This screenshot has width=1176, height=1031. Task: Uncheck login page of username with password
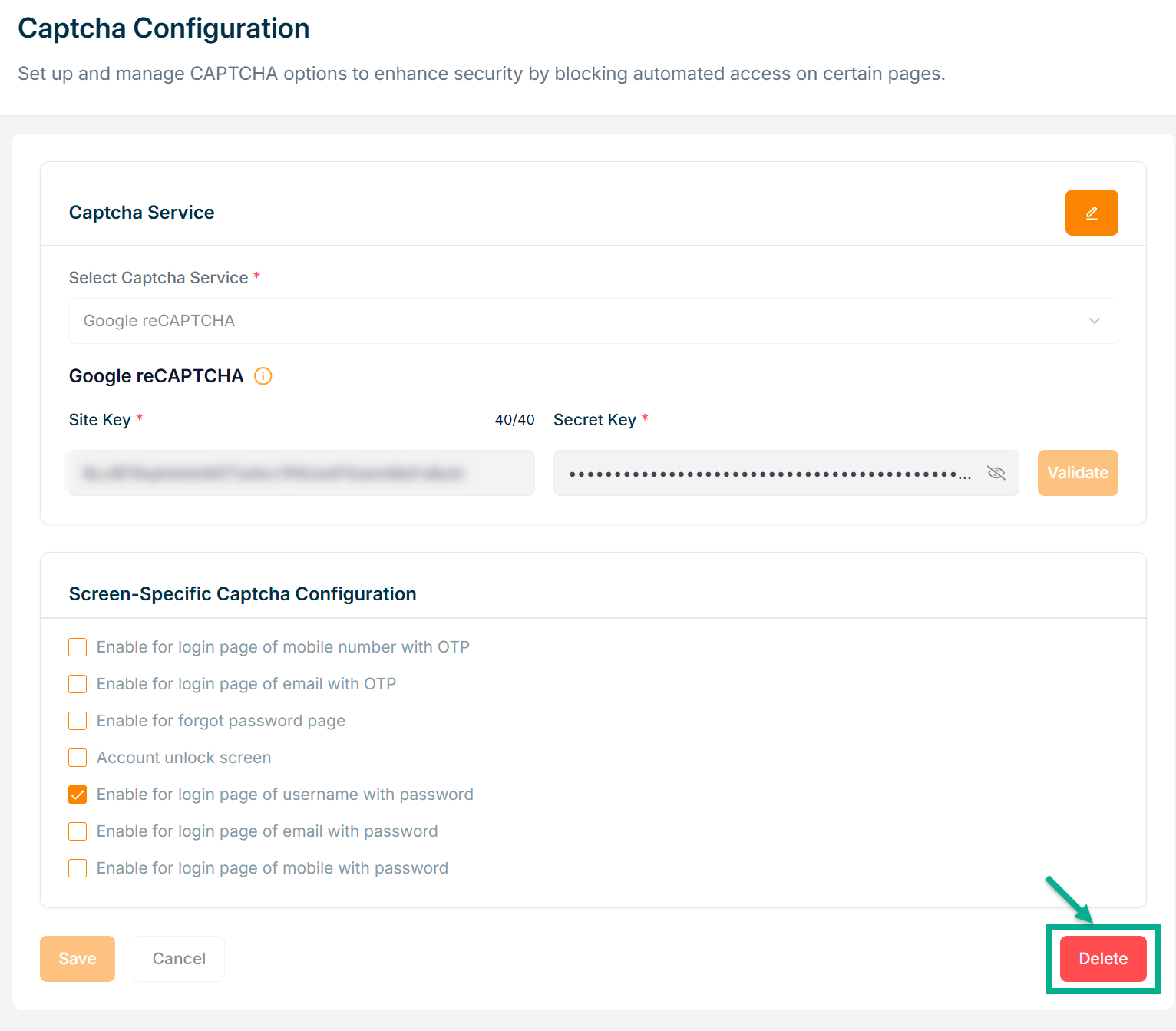click(x=78, y=795)
